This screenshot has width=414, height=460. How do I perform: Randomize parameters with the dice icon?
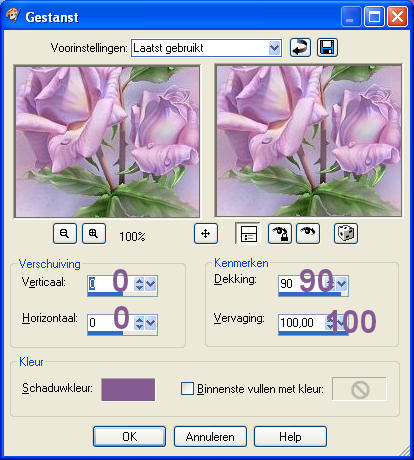pos(346,233)
